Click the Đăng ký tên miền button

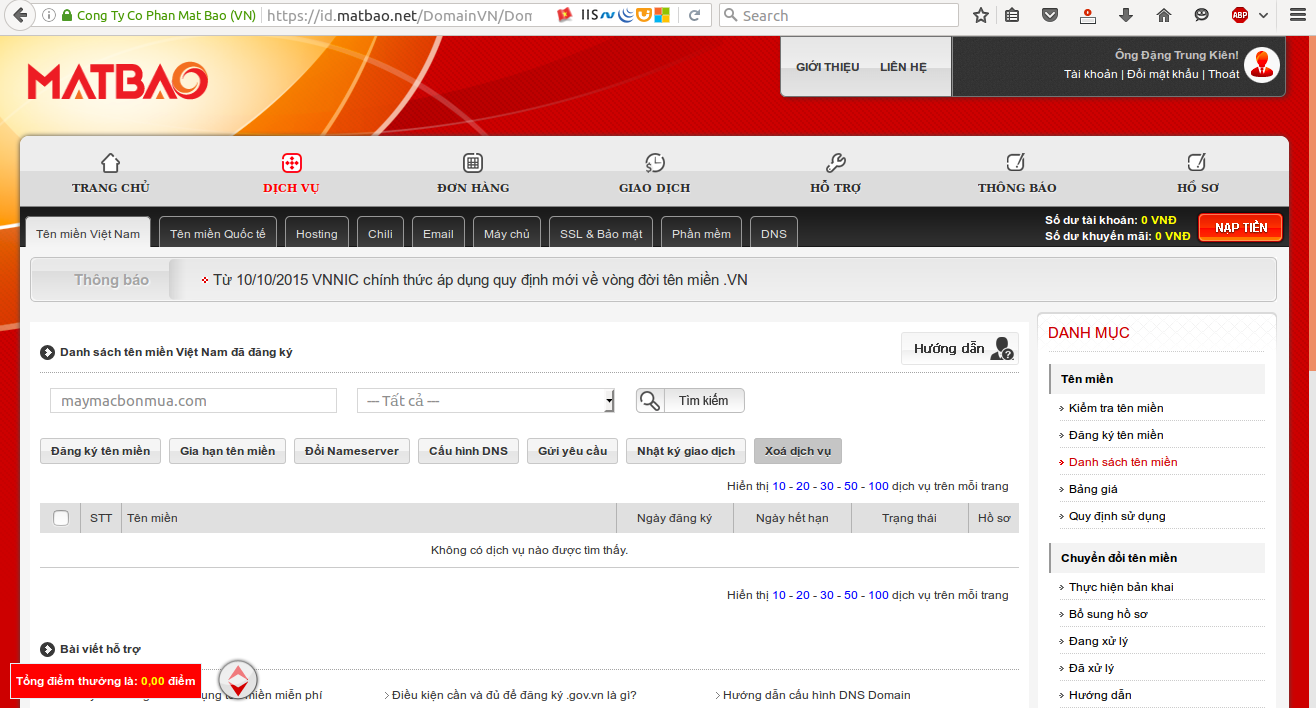click(101, 451)
